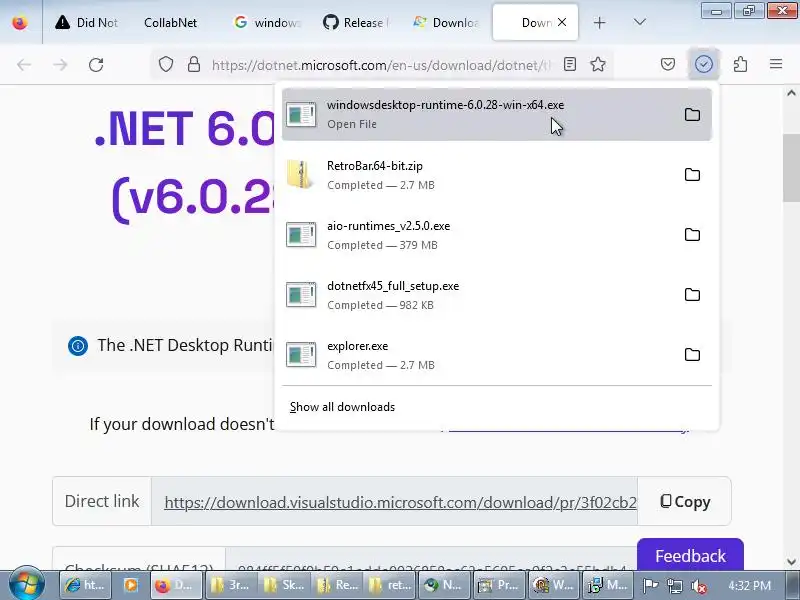
Task: Bookmark this page with star icon
Action: pos(598,64)
